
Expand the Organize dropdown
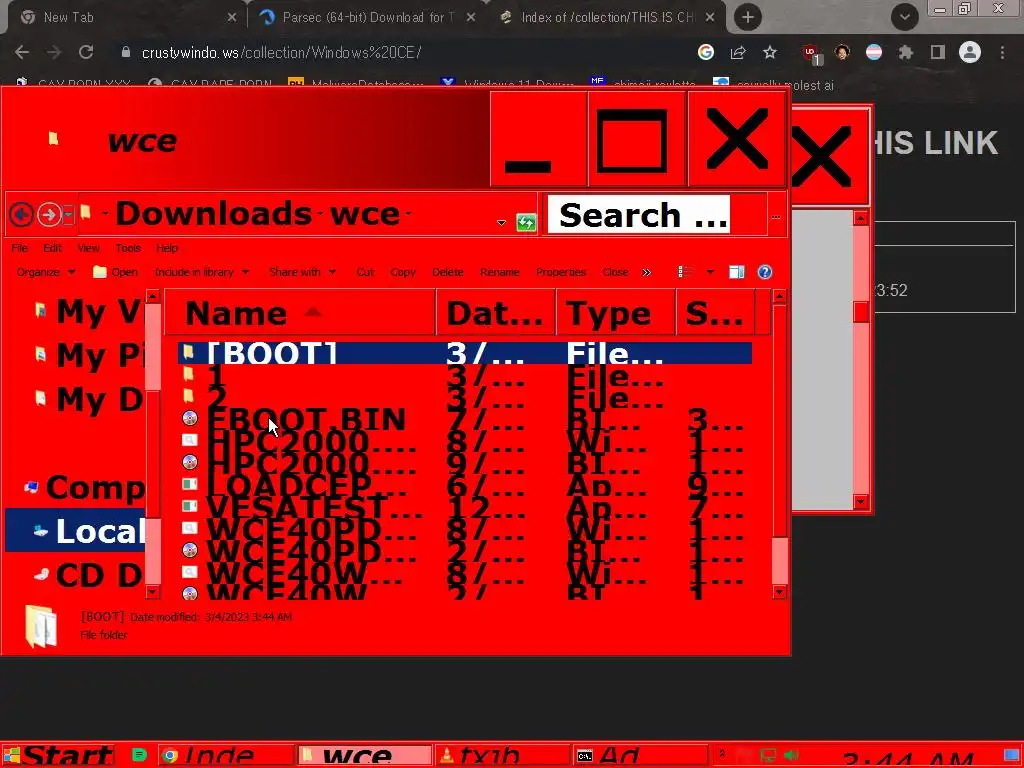[x=46, y=272]
